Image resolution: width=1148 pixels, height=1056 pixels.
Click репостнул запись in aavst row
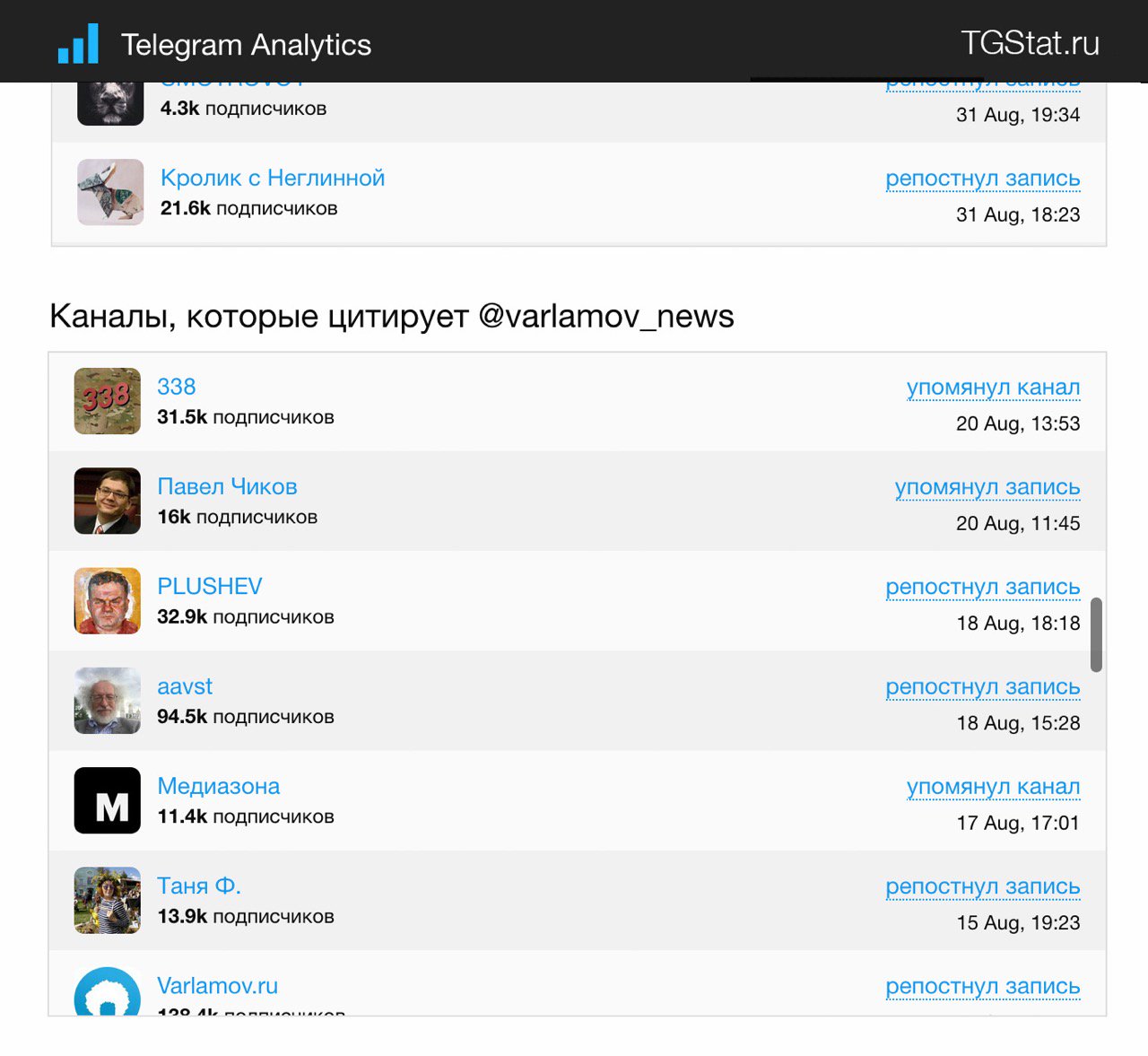982,687
